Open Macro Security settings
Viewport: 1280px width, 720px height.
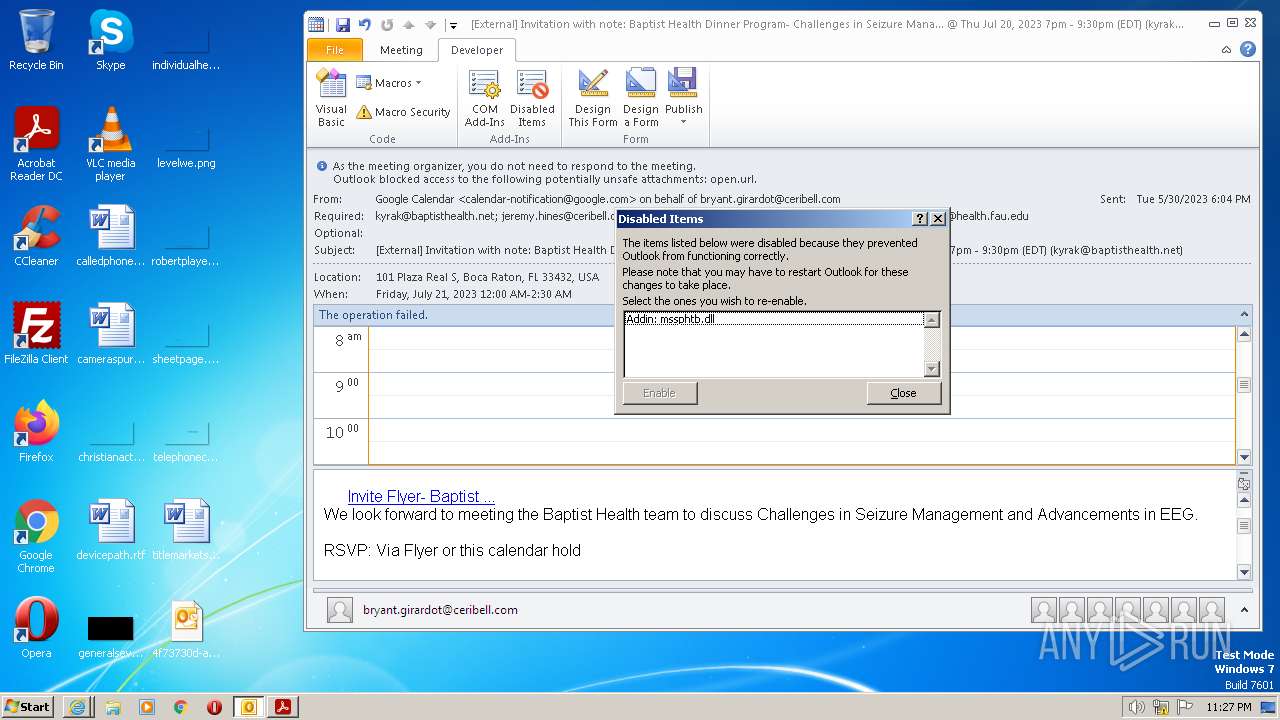pyautogui.click(x=403, y=112)
